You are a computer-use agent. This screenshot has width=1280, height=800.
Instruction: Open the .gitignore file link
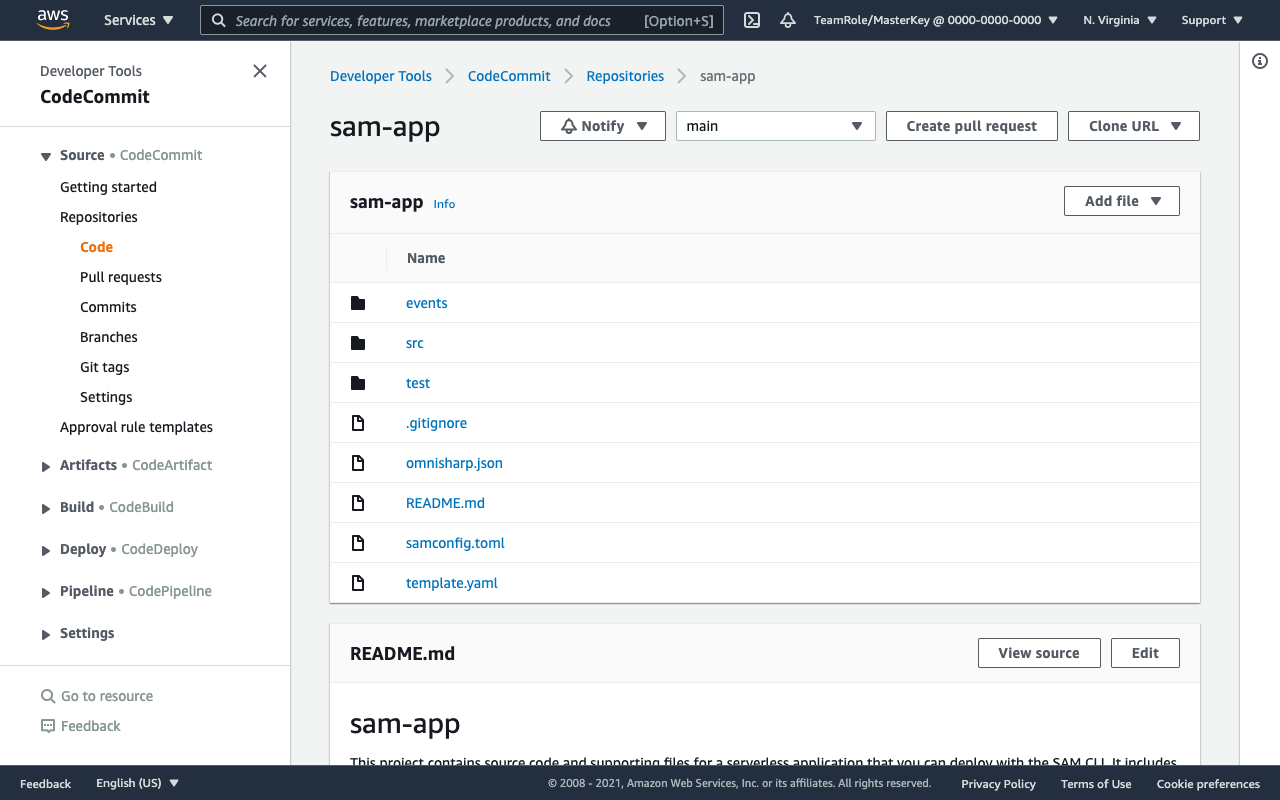click(436, 423)
